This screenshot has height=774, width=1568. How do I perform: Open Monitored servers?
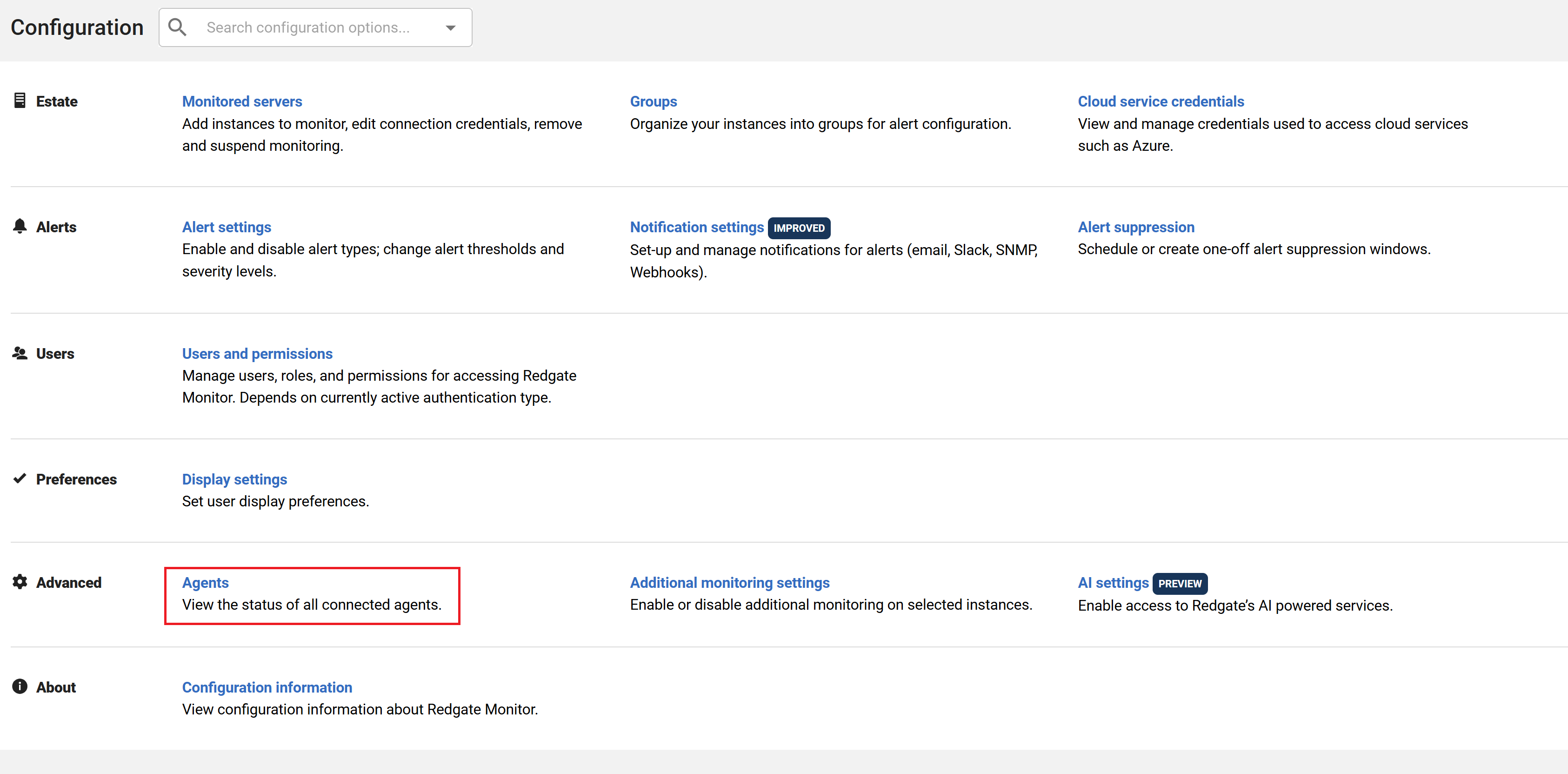click(x=242, y=102)
